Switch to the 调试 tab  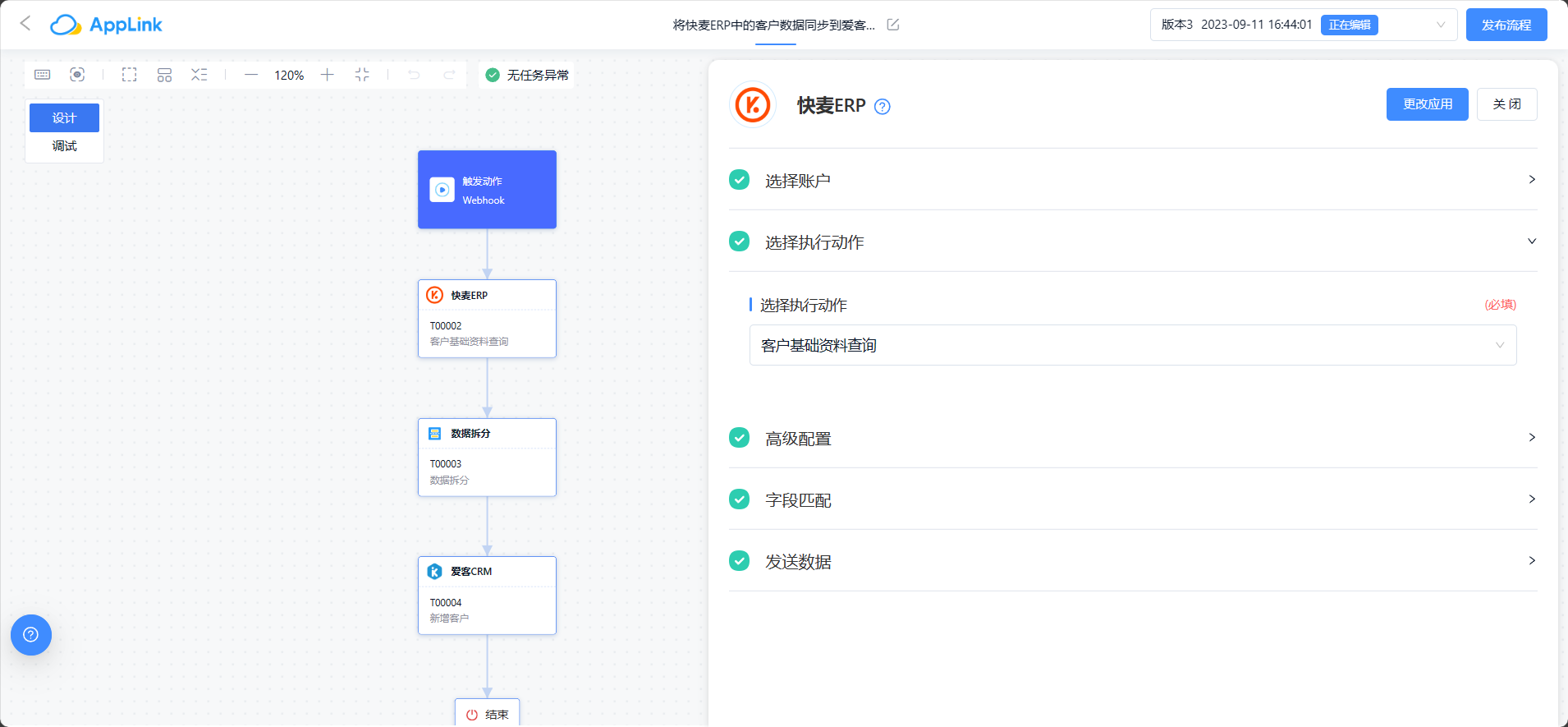(64, 146)
